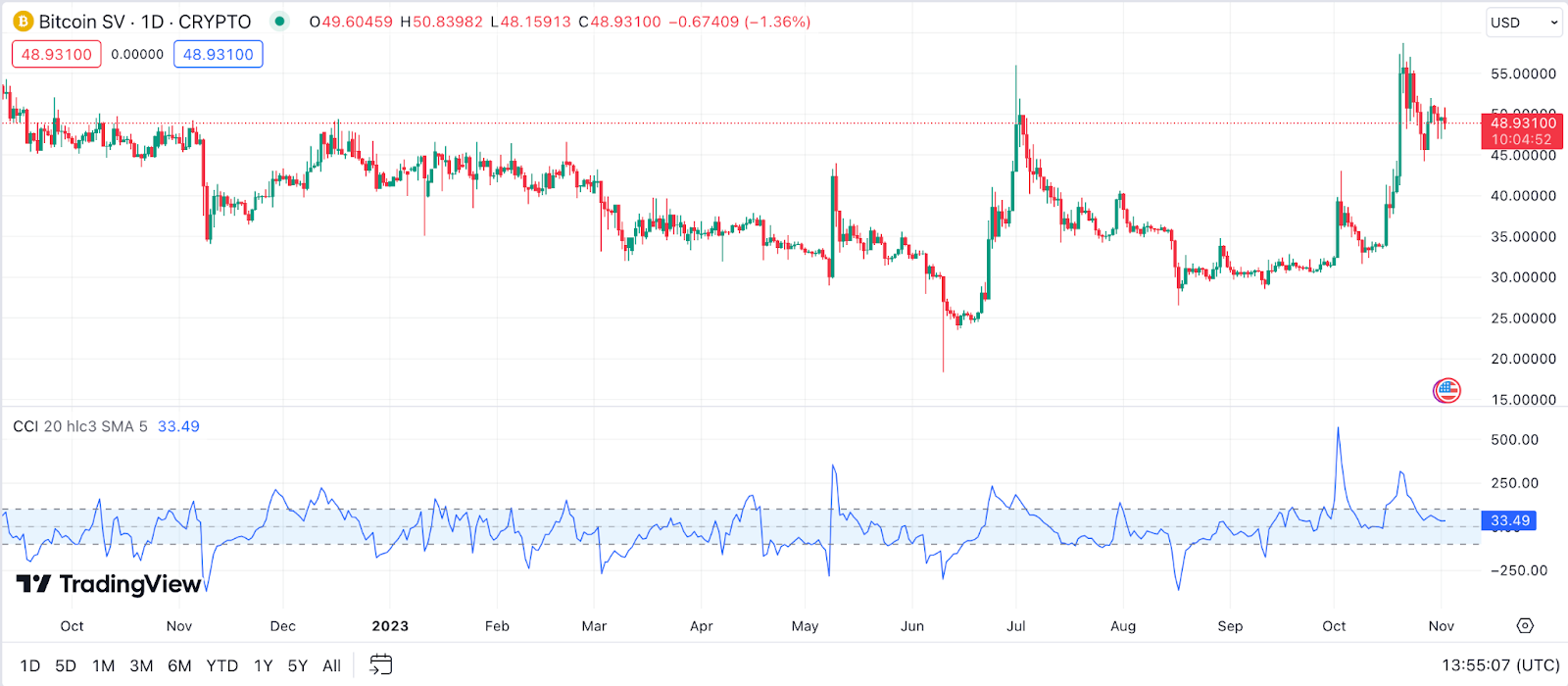
Task: Select the 5D time range
Action: pos(66,665)
